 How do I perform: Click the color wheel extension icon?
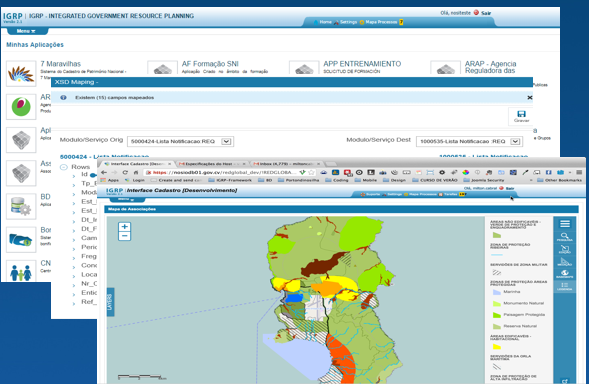466,172
